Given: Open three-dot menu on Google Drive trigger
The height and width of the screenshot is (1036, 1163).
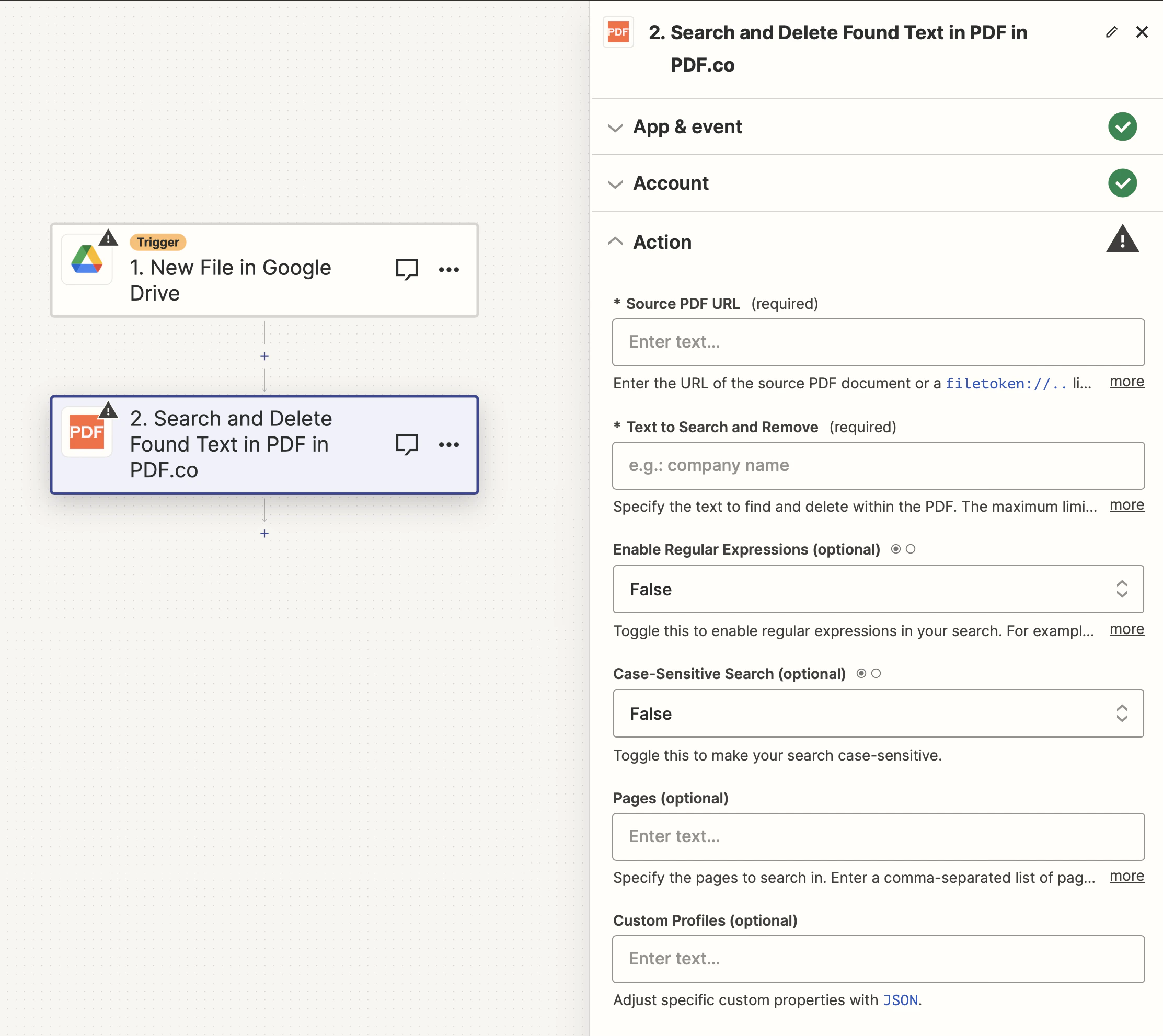Looking at the screenshot, I should click(448, 270).
